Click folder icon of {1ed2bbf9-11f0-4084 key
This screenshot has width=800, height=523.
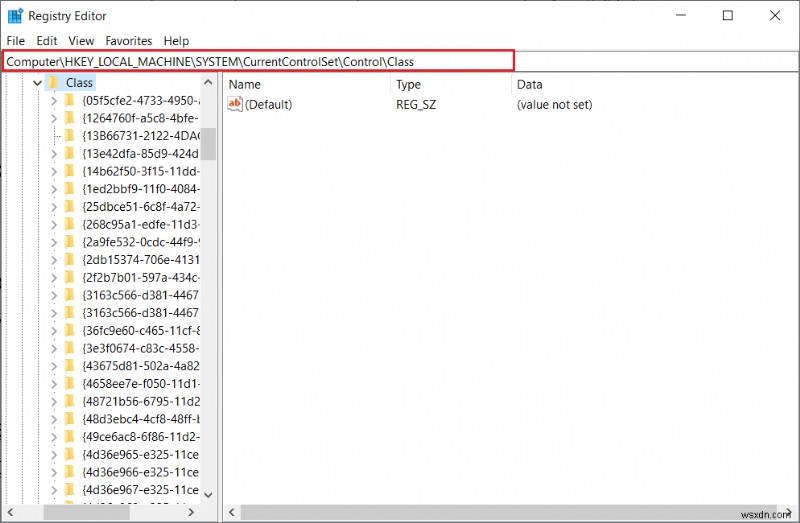70,189
